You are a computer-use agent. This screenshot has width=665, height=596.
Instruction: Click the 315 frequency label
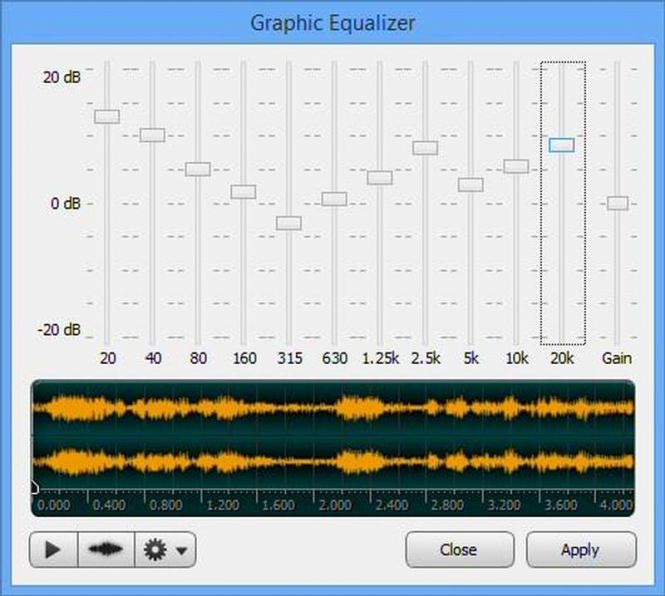[x=290, y=358]
